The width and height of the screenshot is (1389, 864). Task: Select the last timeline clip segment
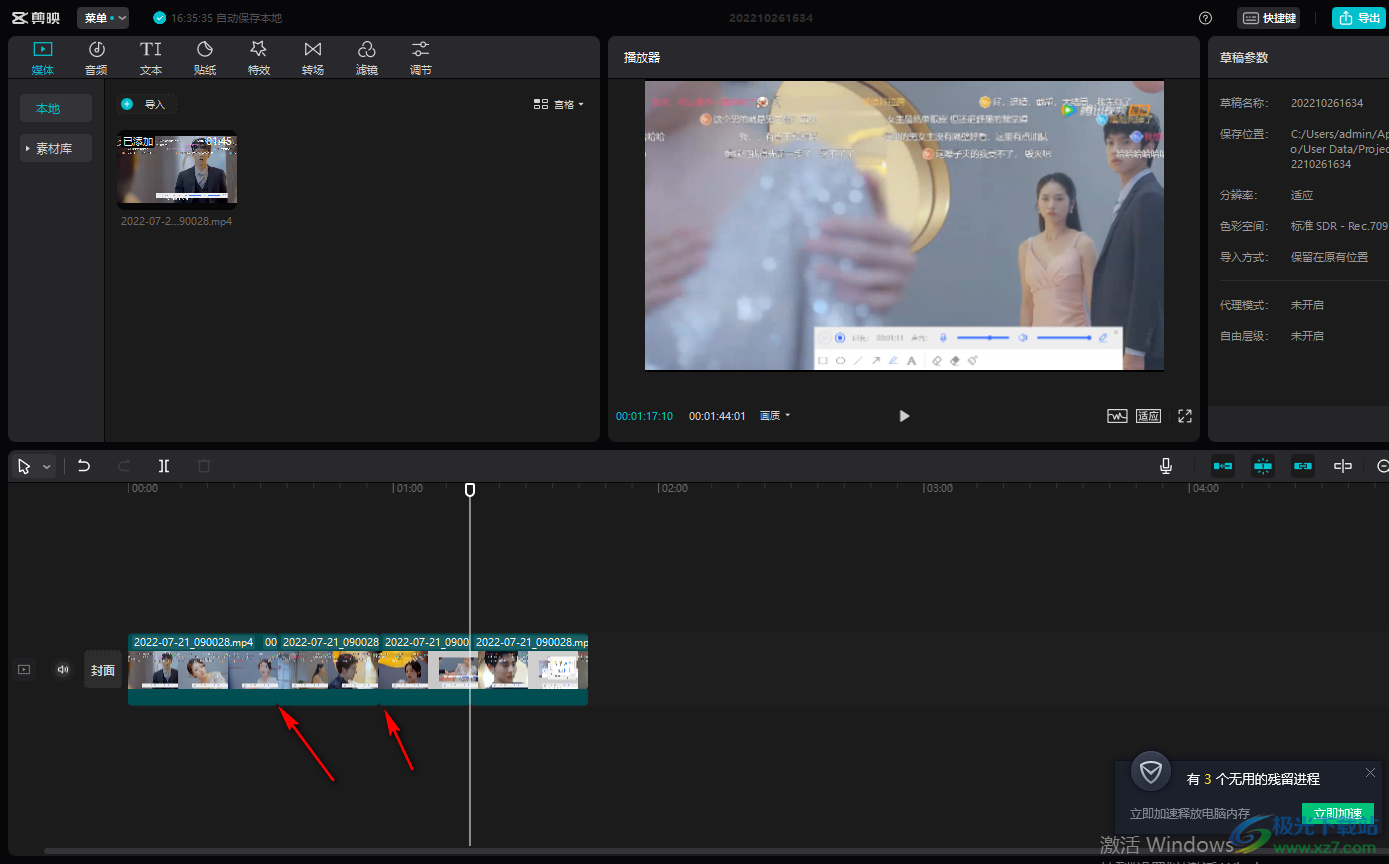pyautogui.click(x=530, y=669)
